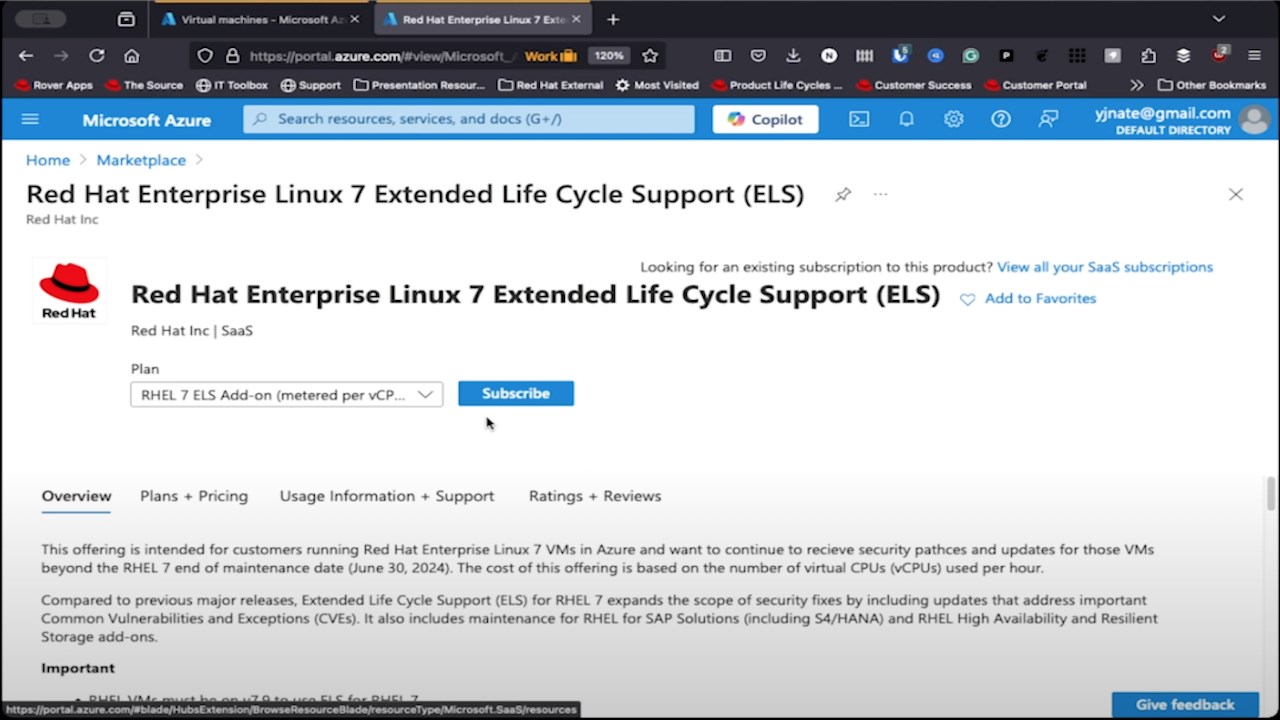The height and width of the screenshot is (720, 1280).
Task: Click the 120% zoom level indicator
Action: coord(607,56)
